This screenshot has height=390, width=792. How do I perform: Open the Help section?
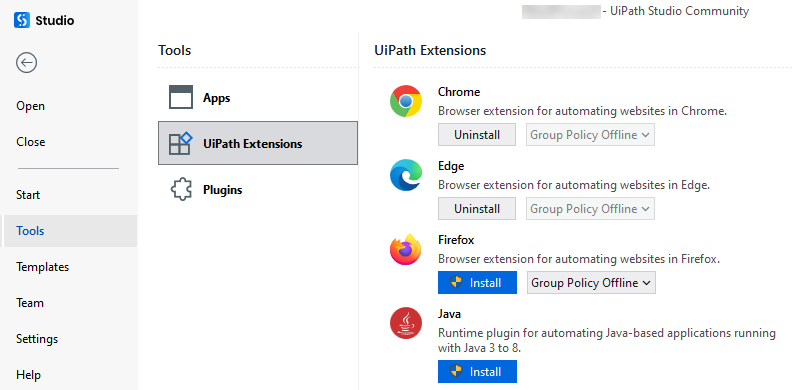tap(28, 375)
